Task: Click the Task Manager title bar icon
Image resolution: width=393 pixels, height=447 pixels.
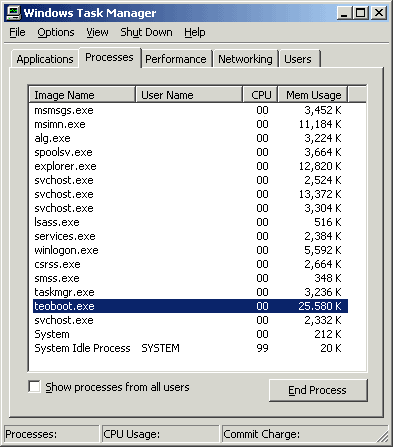Action: (x=13, y=13)
